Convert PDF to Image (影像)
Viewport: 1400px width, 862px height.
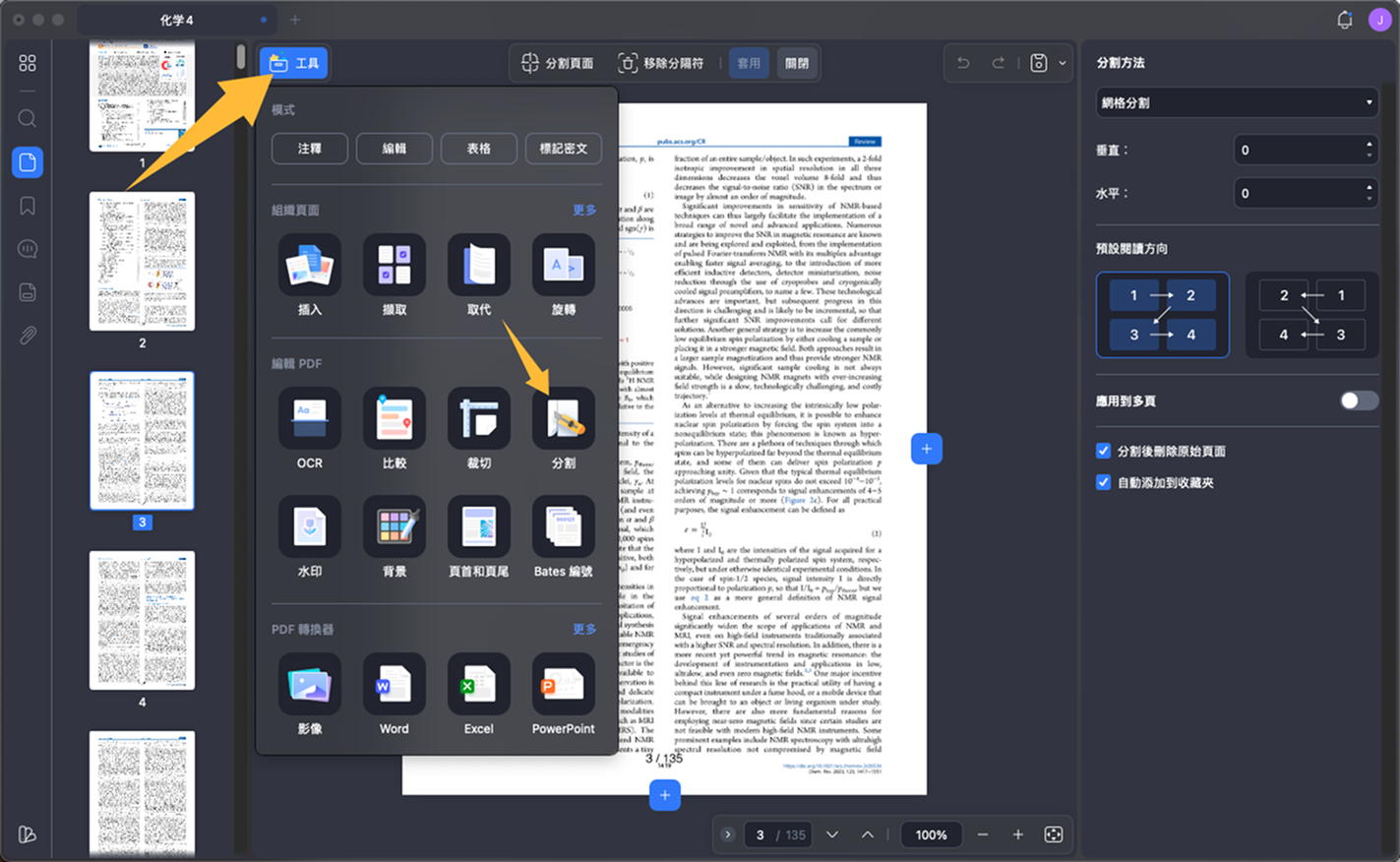click(310, 684)
